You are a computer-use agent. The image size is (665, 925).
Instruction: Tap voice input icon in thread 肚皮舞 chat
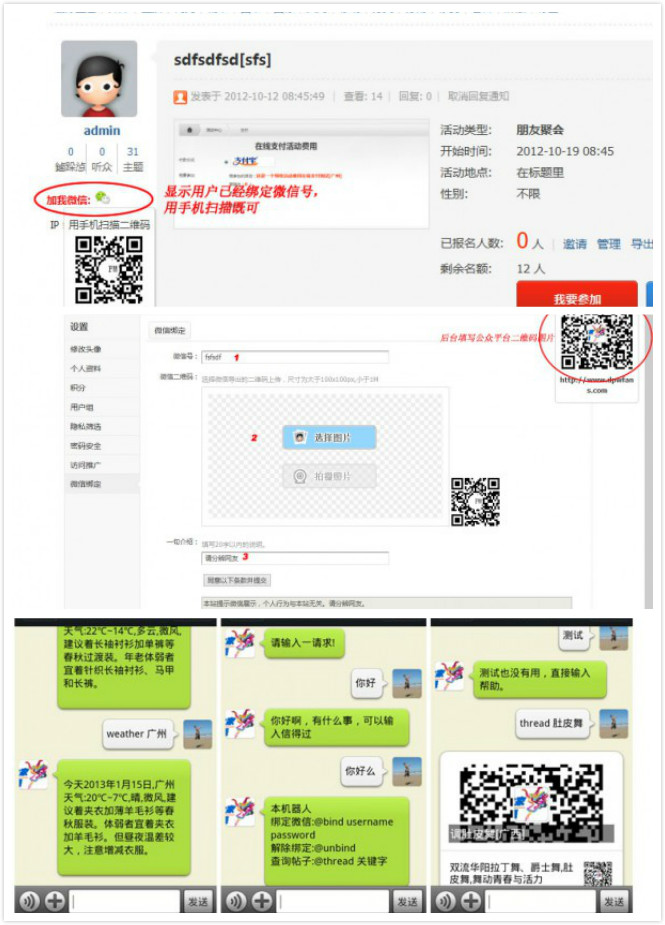point(445,901)
